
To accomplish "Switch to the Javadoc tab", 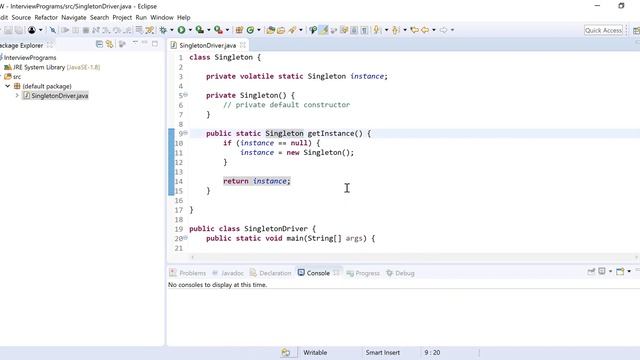I will (228, 273).
